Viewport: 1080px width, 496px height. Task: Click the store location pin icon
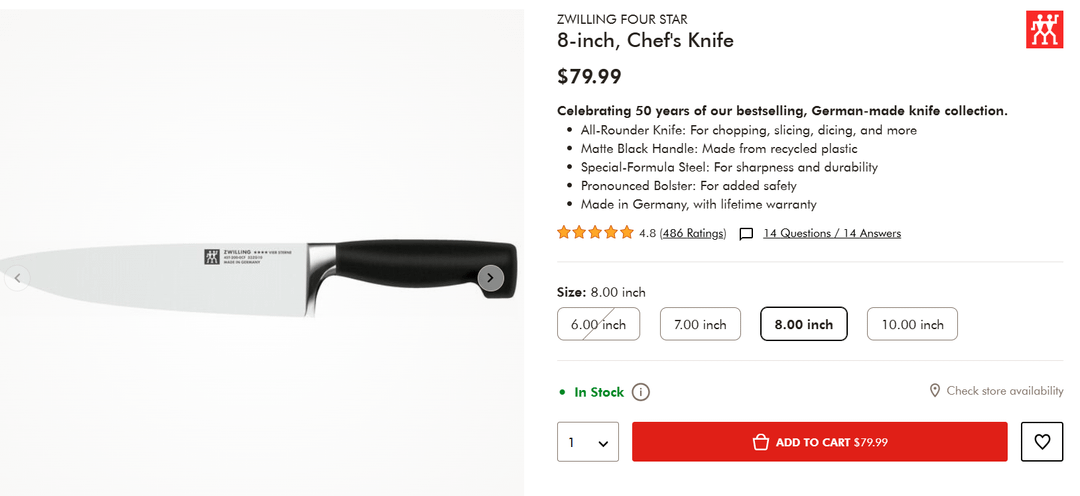pos(935,391)
